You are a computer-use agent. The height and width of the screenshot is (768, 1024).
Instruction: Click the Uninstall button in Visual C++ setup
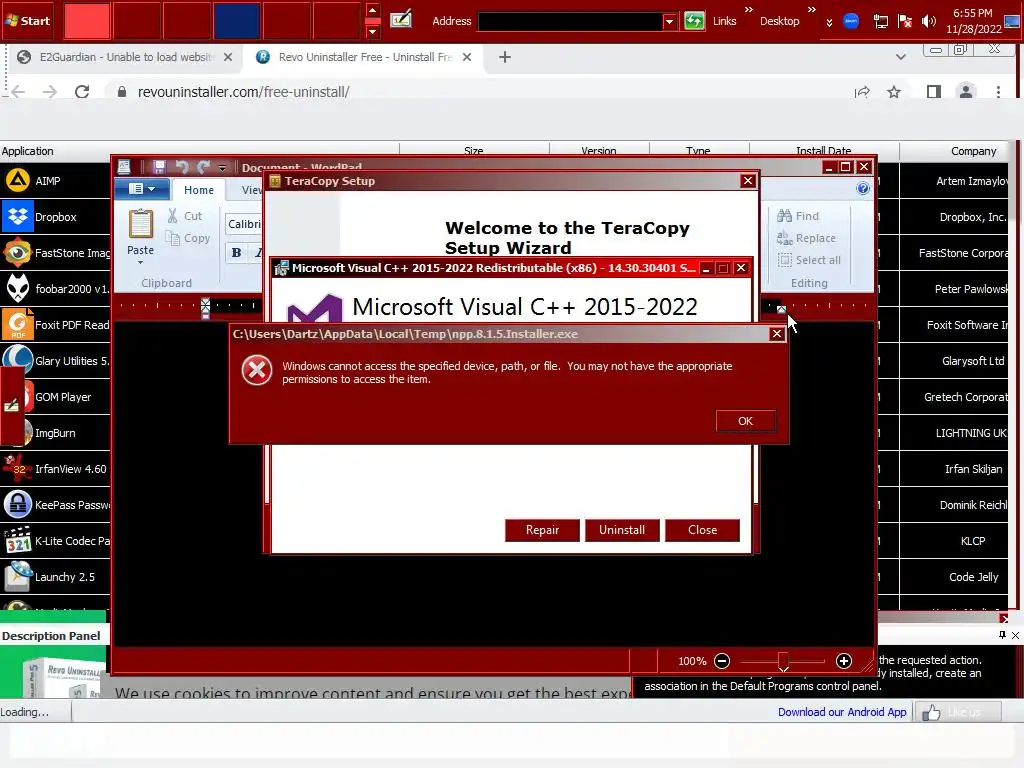622,530
